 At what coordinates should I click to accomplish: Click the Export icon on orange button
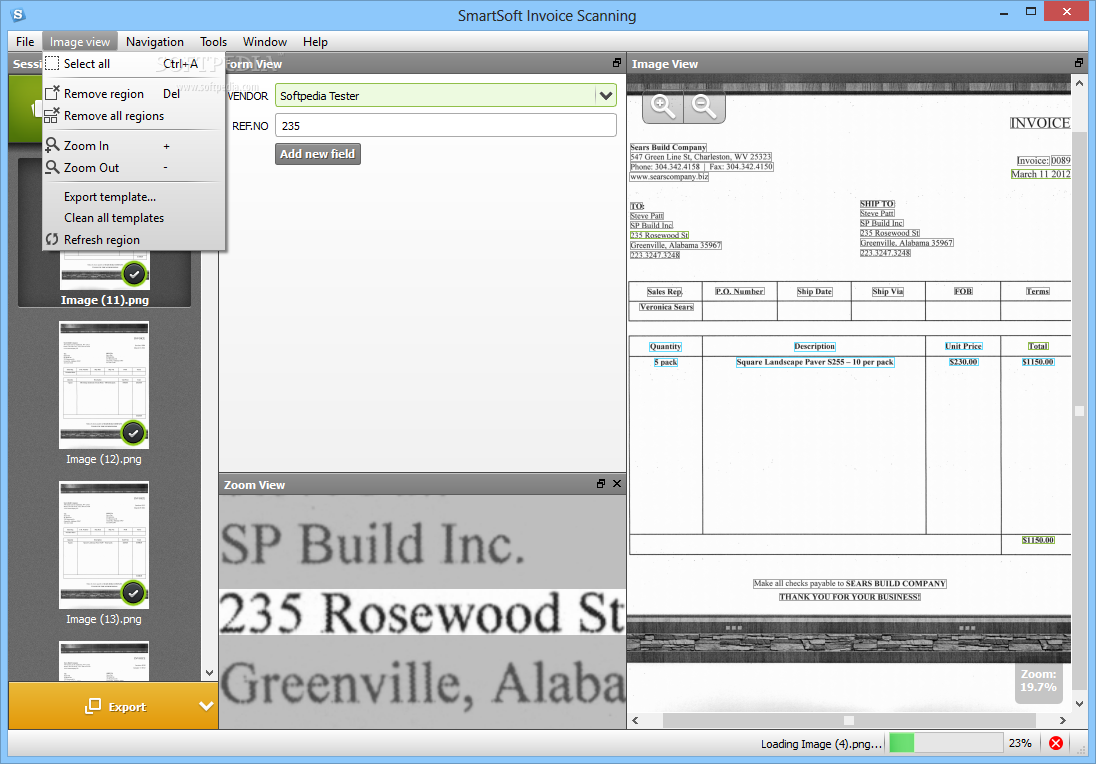(x=92, y=706)
